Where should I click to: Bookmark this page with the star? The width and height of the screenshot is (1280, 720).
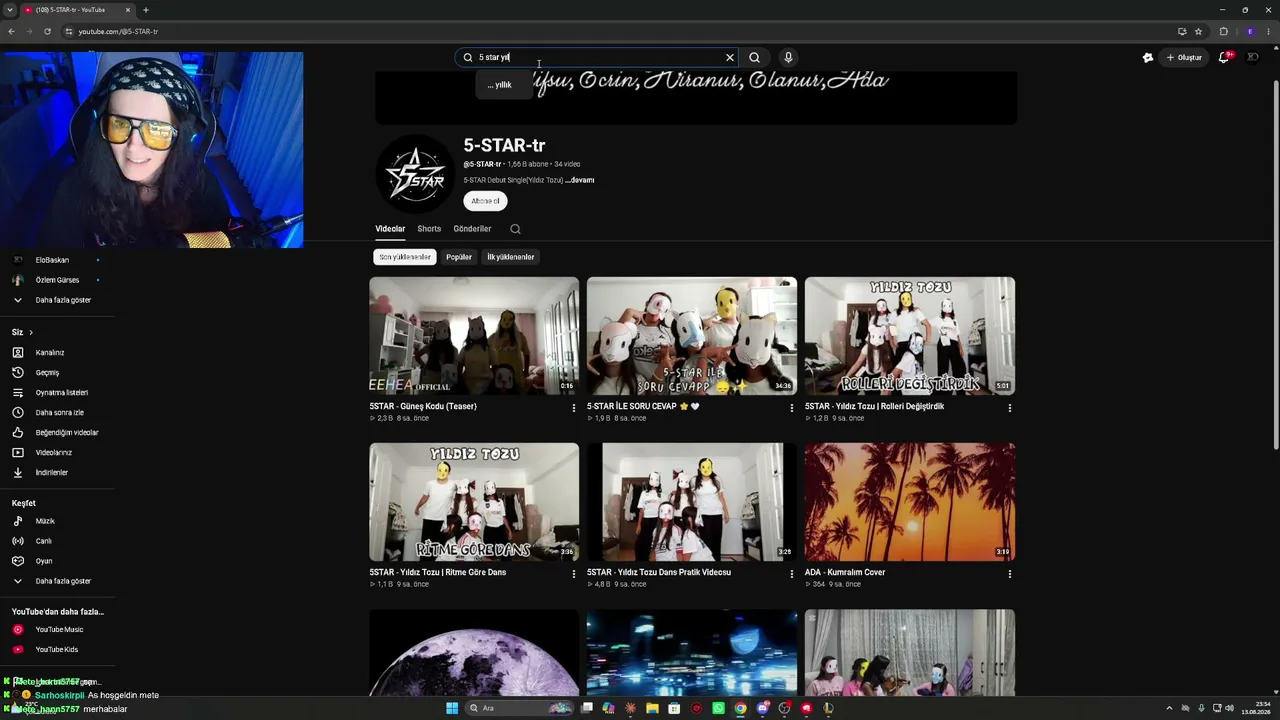click(x=1198, y=31)
